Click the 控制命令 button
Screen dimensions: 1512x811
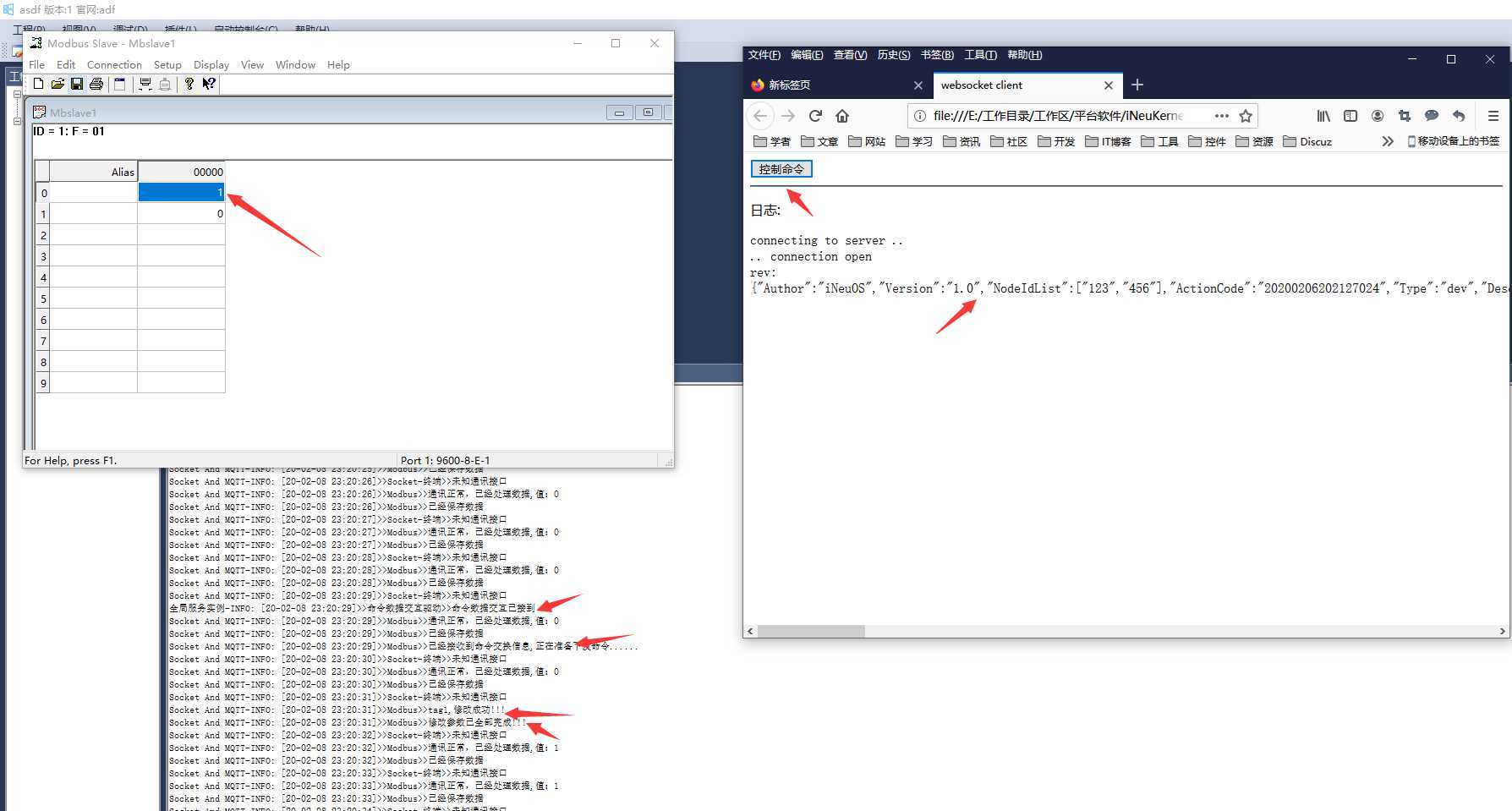click(x=781, y=169)
